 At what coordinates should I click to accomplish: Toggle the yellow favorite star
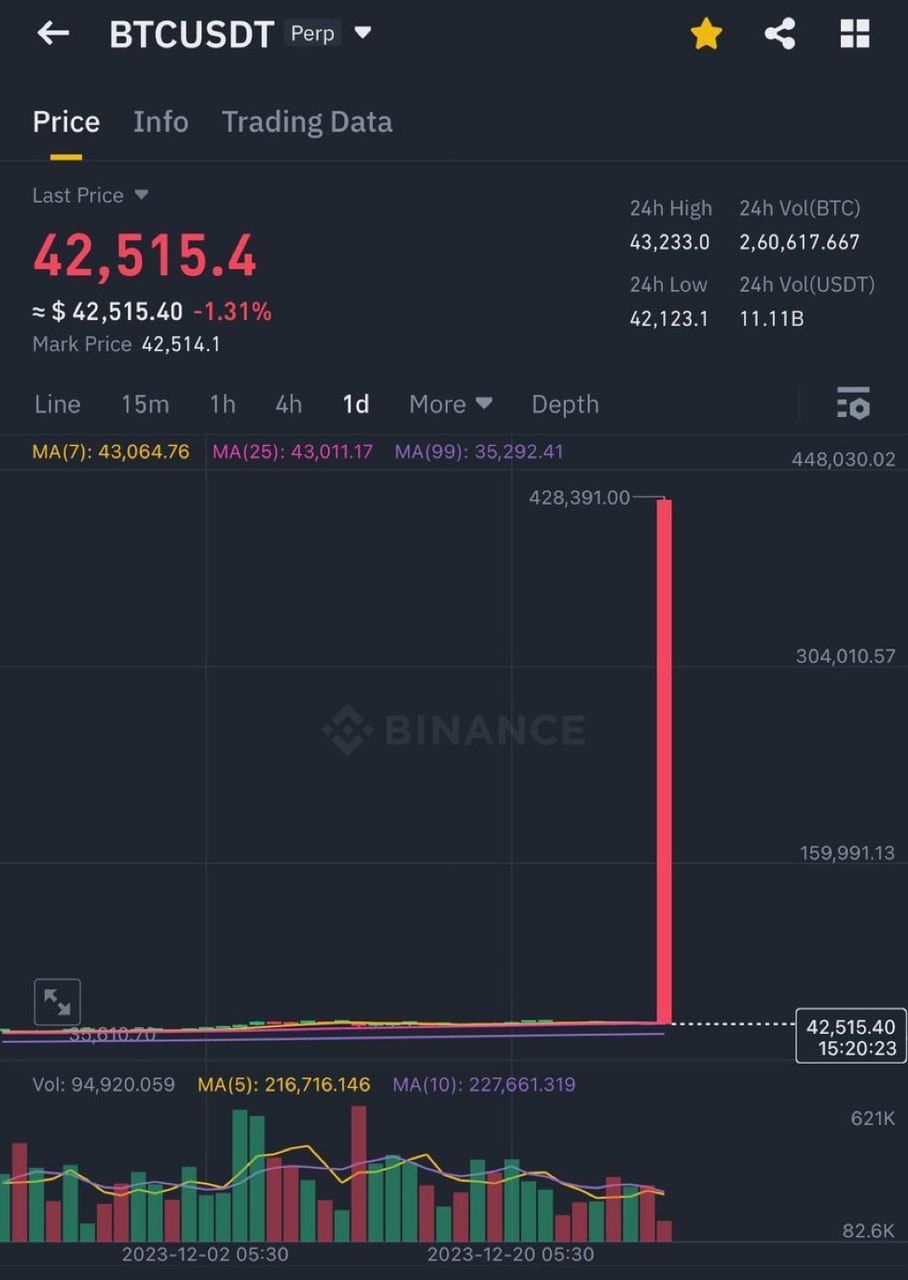click(x=706, y=34)
